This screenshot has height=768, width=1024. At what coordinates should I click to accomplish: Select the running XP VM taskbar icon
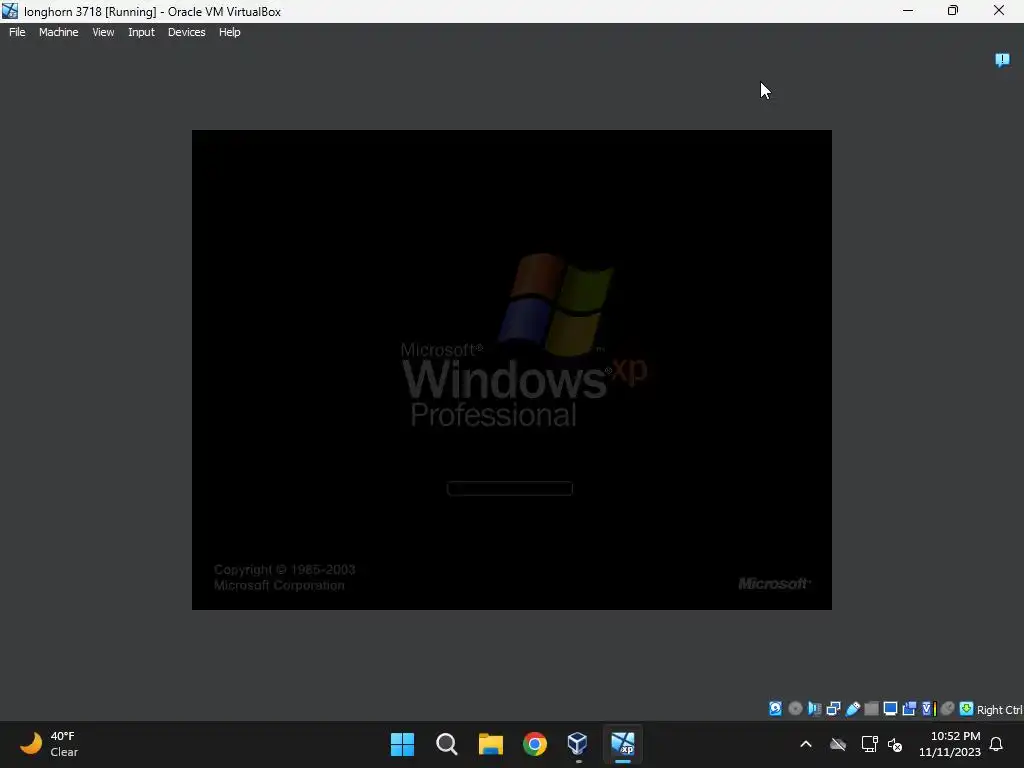(622, 744)
